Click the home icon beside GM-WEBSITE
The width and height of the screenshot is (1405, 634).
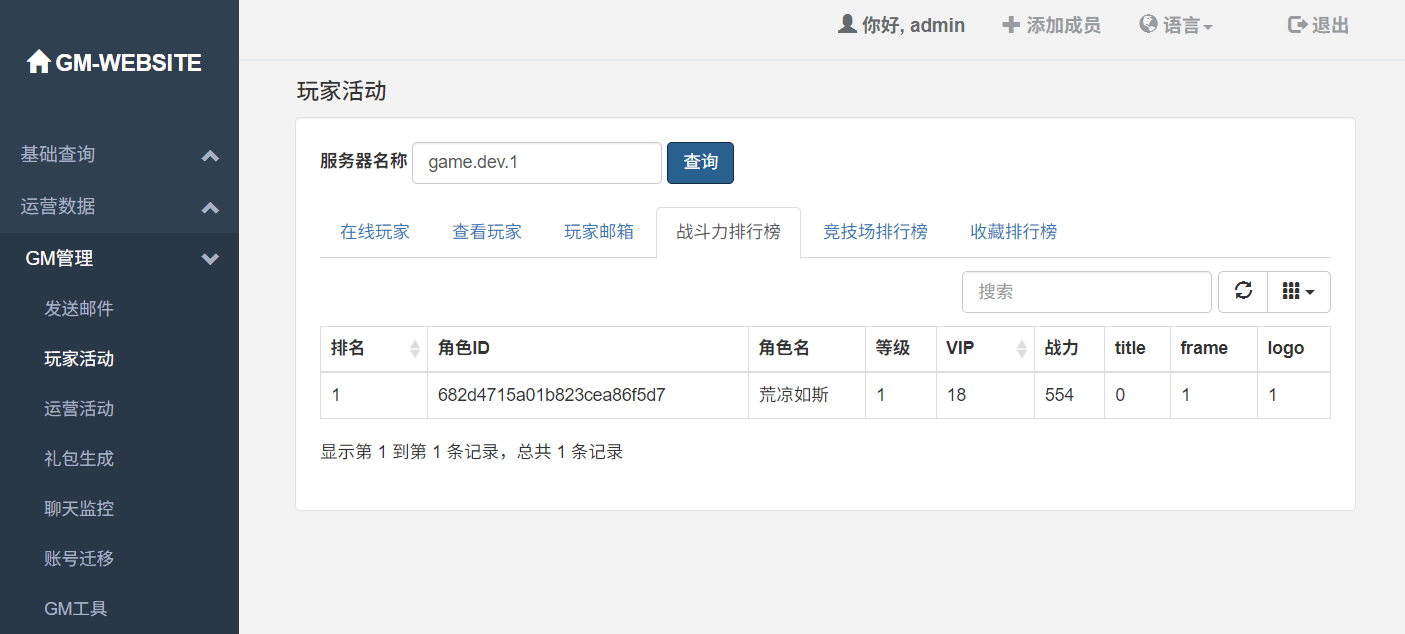click(x=38, y=63)
